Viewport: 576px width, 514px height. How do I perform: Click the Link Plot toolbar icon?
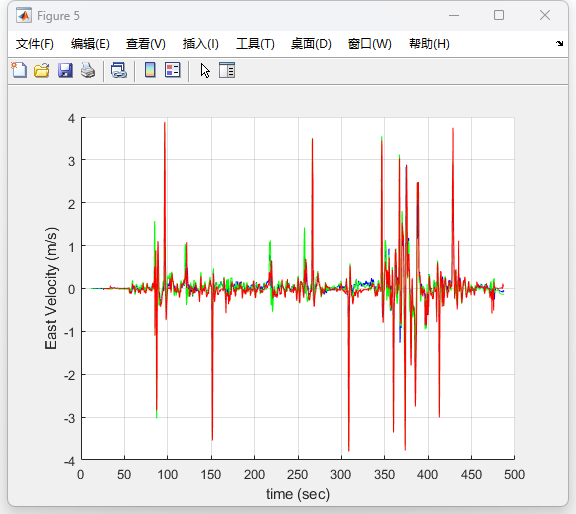119,70
